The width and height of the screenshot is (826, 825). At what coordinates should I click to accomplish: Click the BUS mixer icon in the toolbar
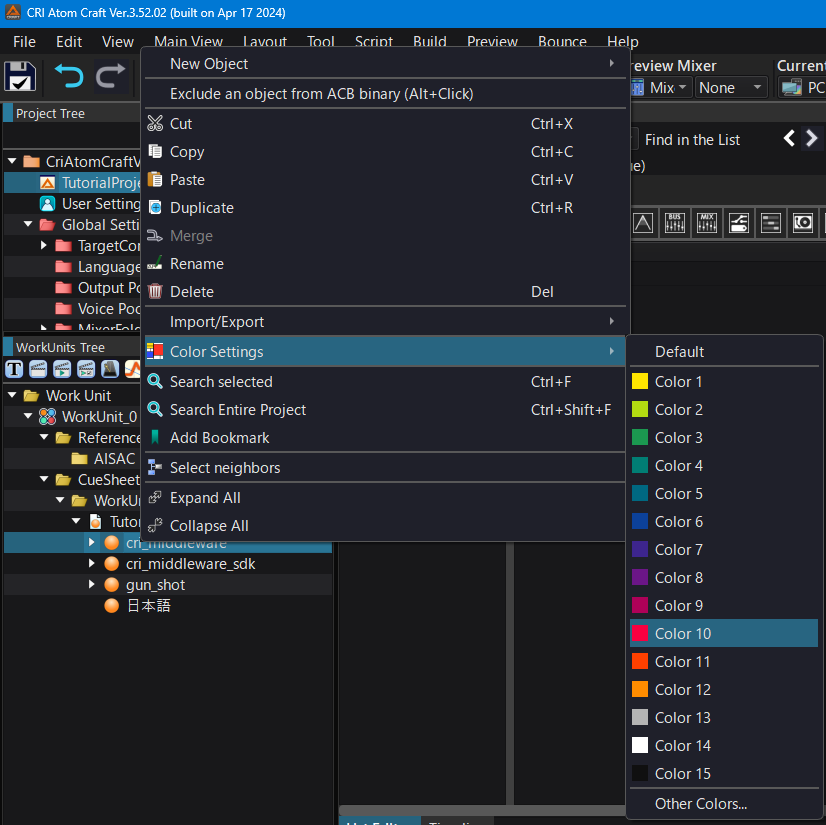click(675, 223)
